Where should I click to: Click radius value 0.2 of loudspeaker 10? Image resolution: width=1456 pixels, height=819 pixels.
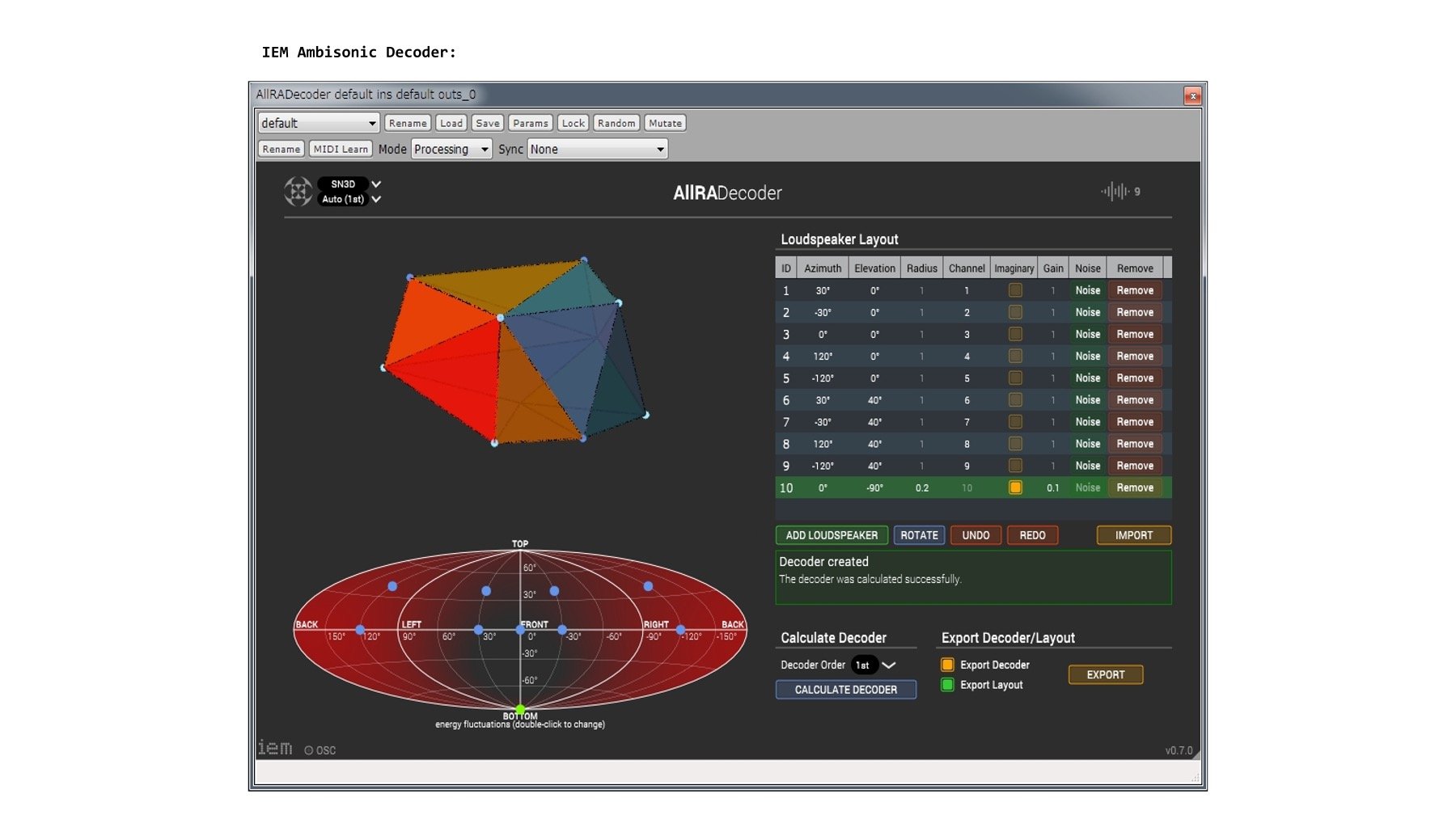[921, 488]
